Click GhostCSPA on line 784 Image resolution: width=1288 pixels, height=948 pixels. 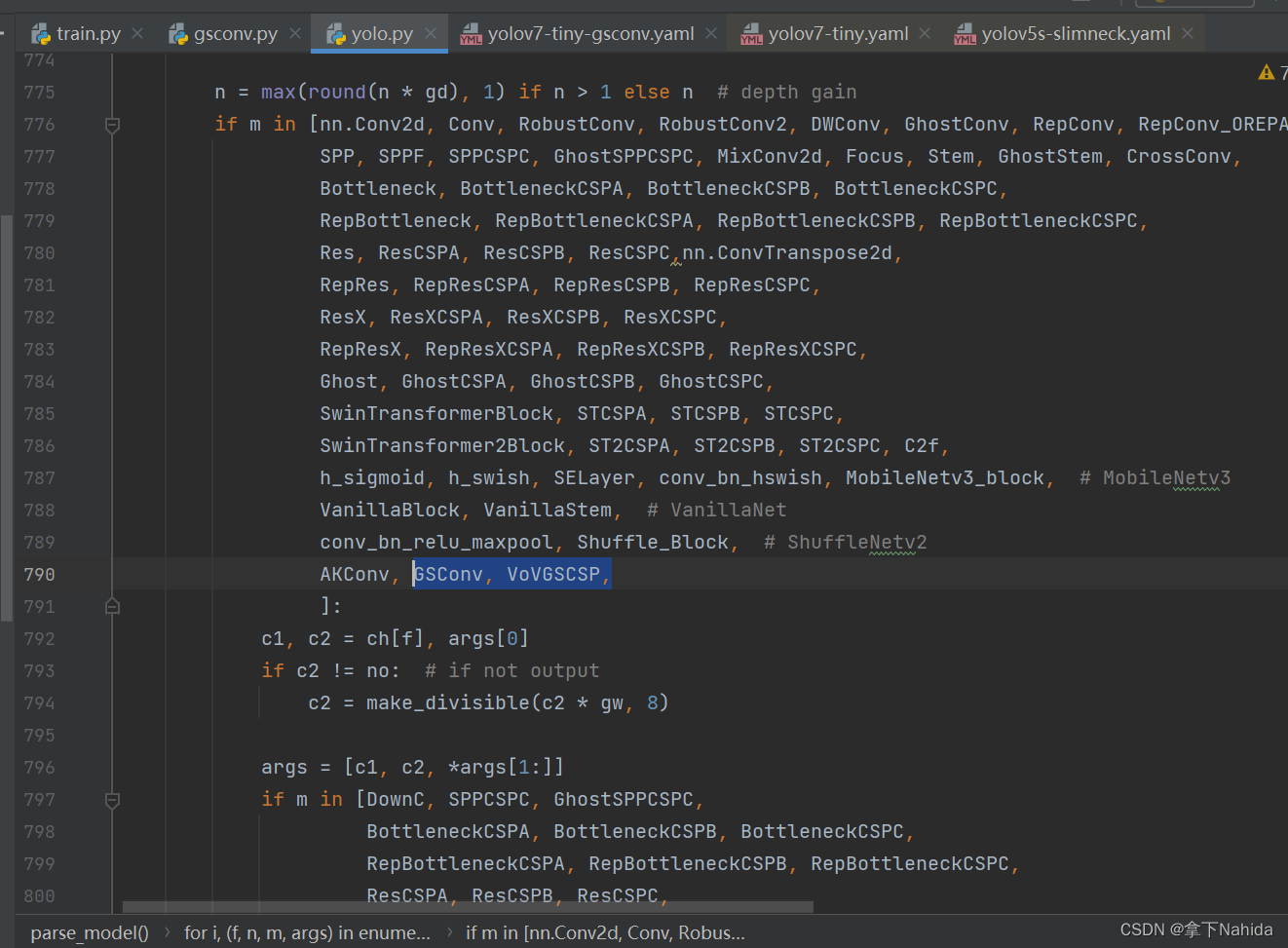click(x=454, y=382)
